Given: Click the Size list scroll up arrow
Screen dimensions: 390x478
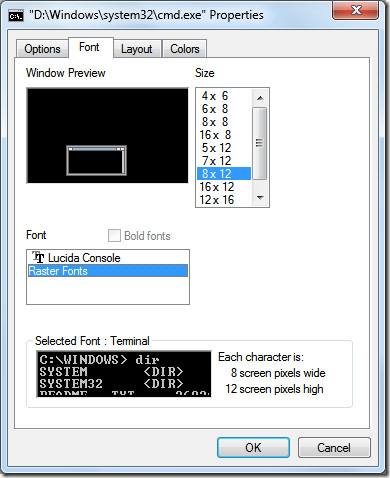Looking at the screenshot, I should [x=260, y=98].
